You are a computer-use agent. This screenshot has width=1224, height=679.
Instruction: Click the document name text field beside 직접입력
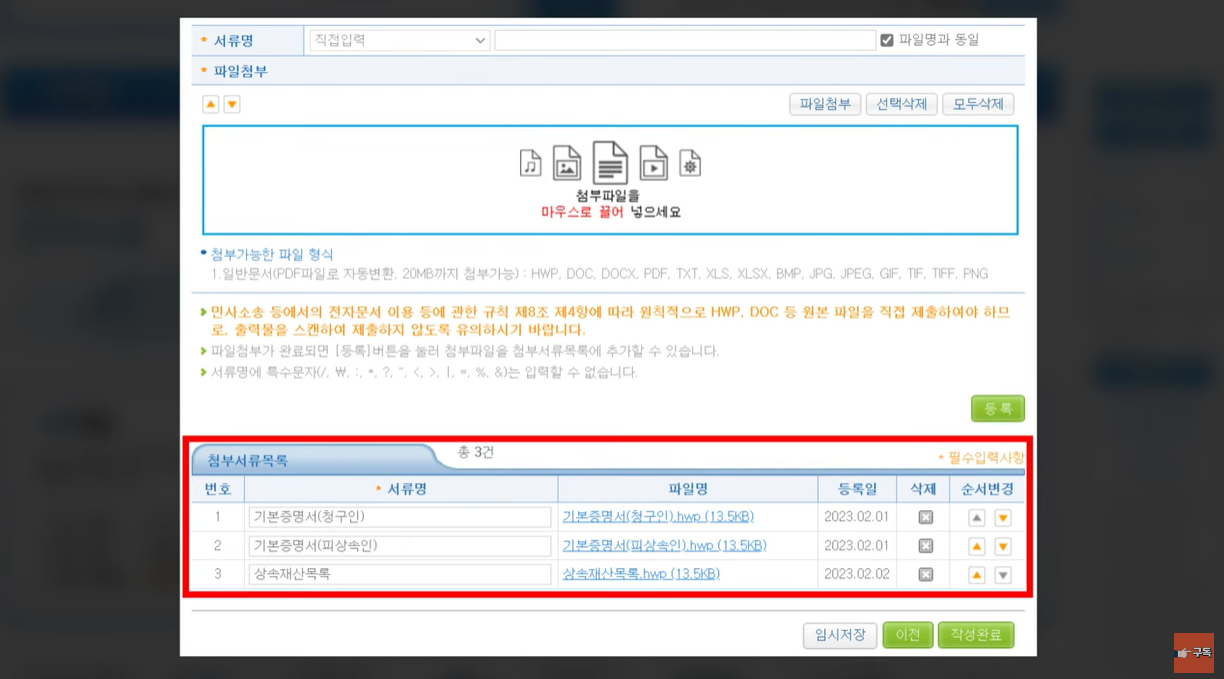(685, 40)
